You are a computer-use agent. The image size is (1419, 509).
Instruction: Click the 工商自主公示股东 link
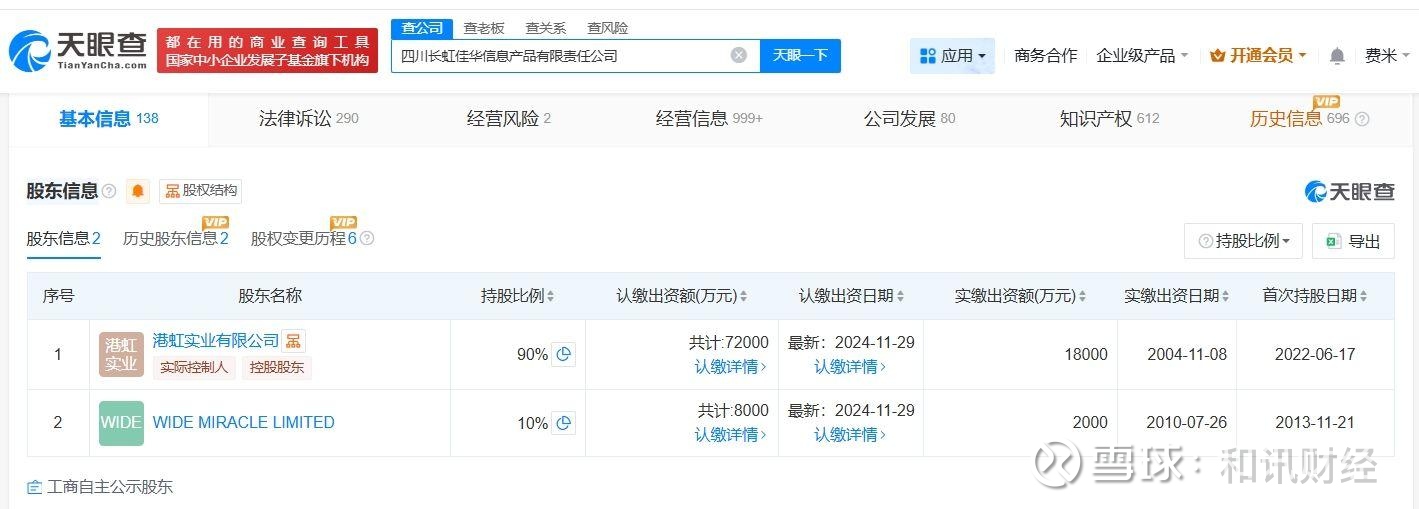[110, 487]
